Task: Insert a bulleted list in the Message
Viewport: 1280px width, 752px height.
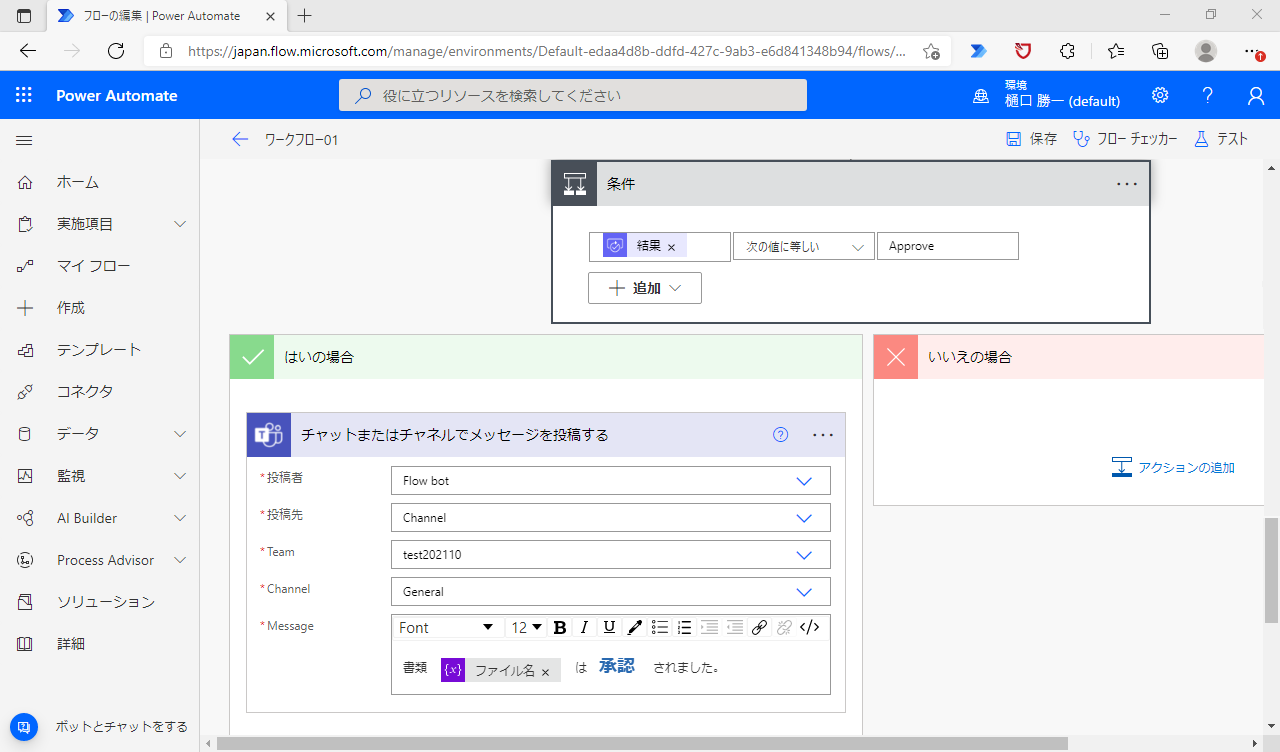Action: [x=660, y=627]
